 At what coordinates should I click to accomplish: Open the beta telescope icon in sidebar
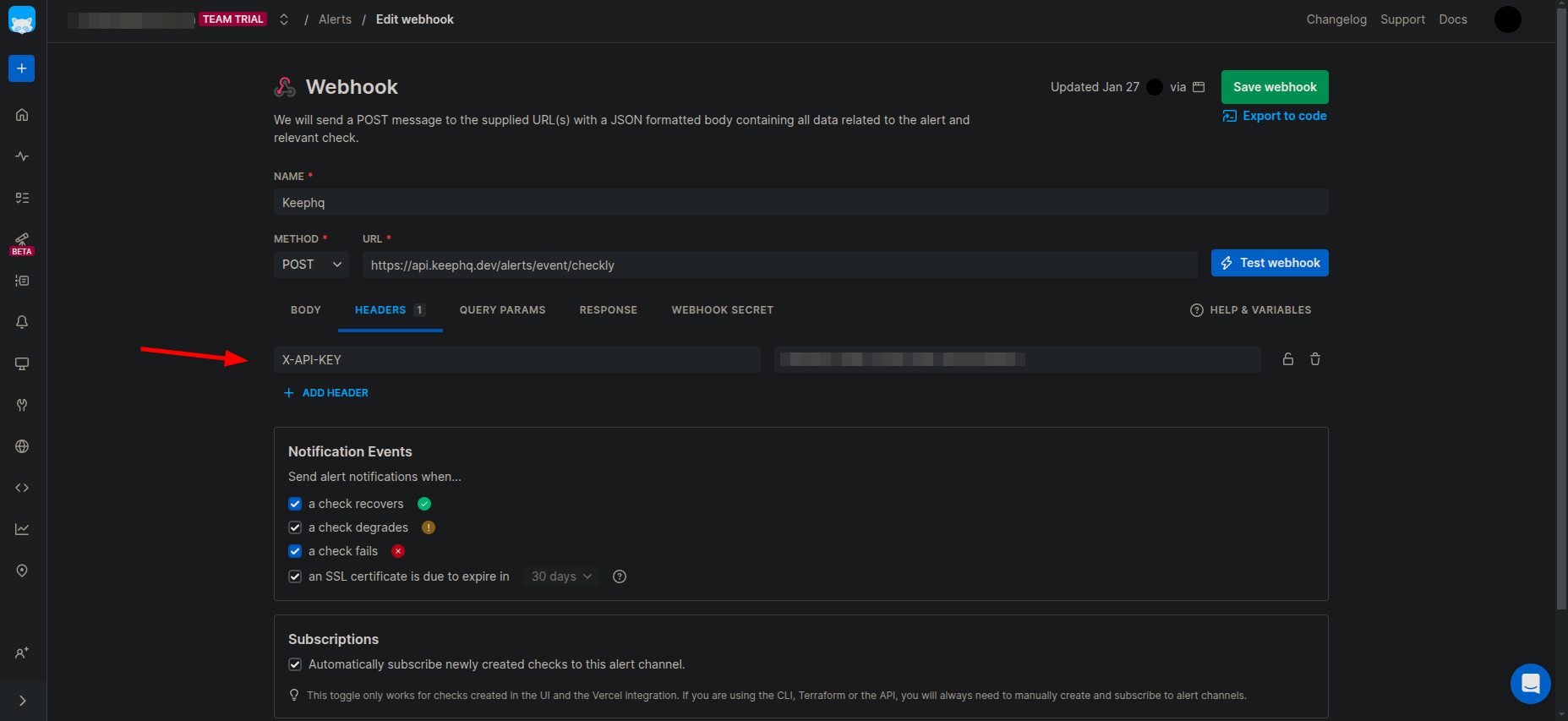click(22, 243)
